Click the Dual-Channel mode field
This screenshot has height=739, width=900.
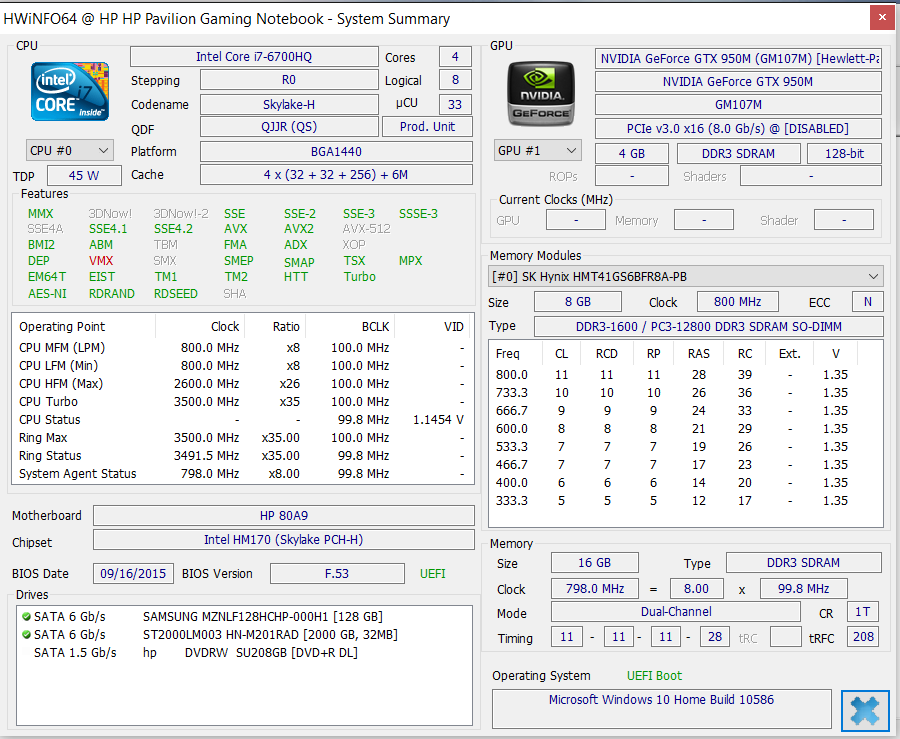676,612
